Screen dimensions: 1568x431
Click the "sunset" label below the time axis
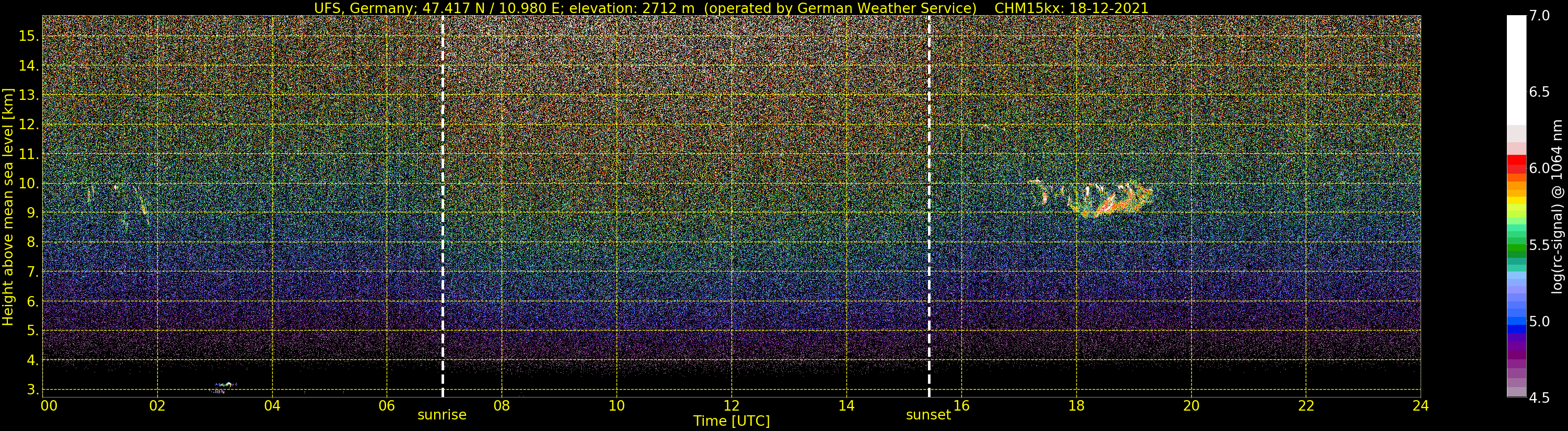[928, 415]
